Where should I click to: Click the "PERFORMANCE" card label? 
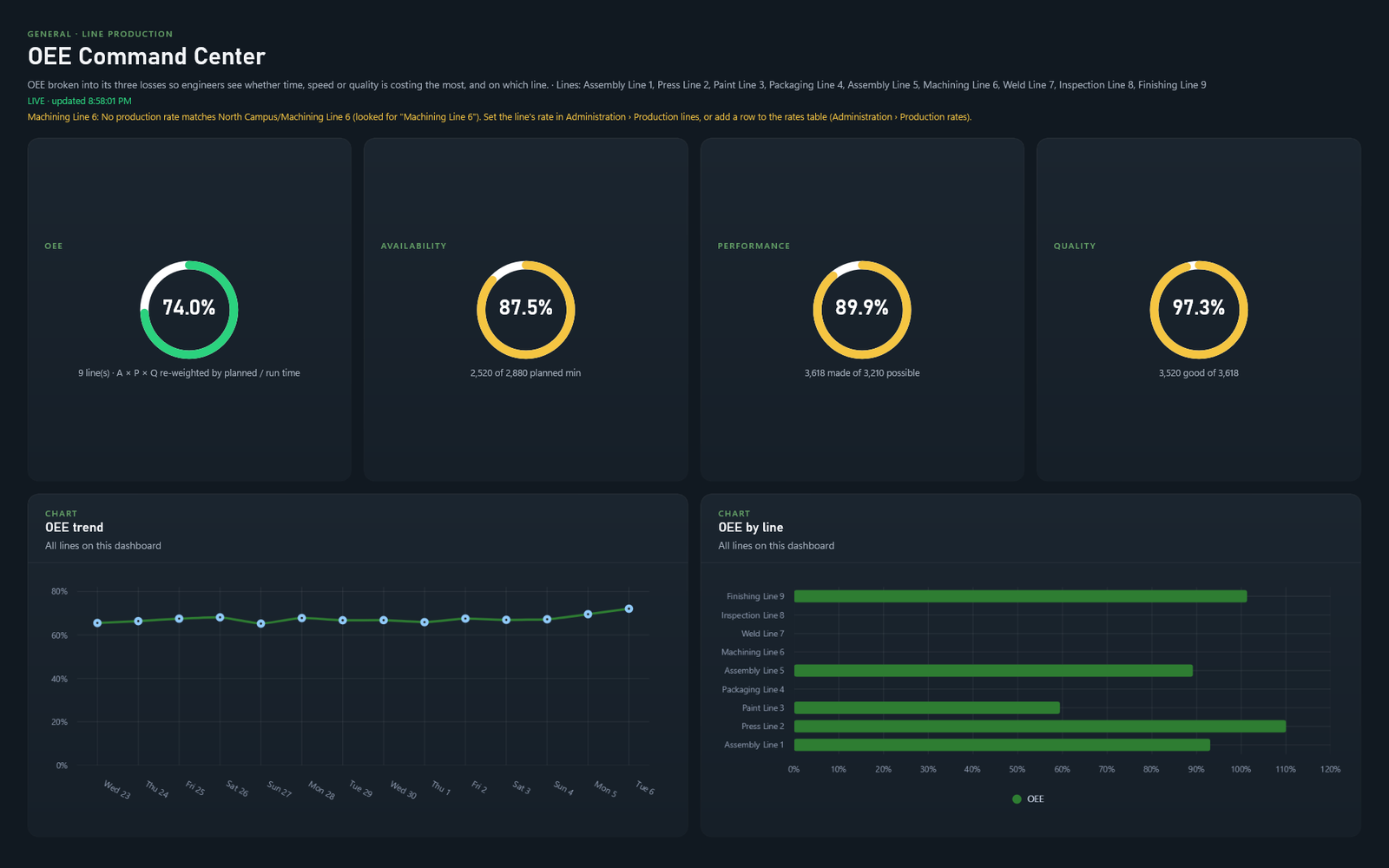754,247
